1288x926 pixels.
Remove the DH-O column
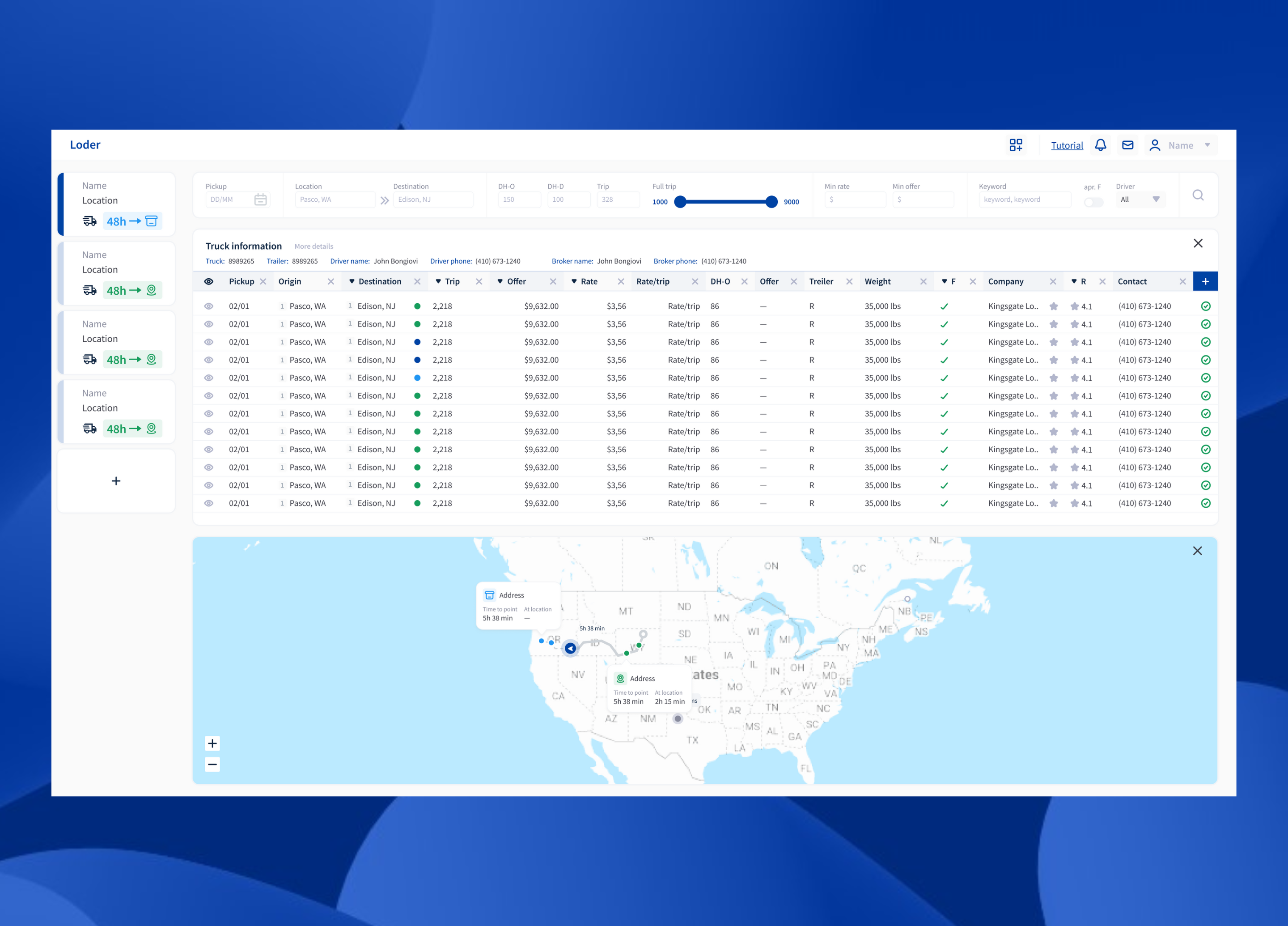coord(744,281)
